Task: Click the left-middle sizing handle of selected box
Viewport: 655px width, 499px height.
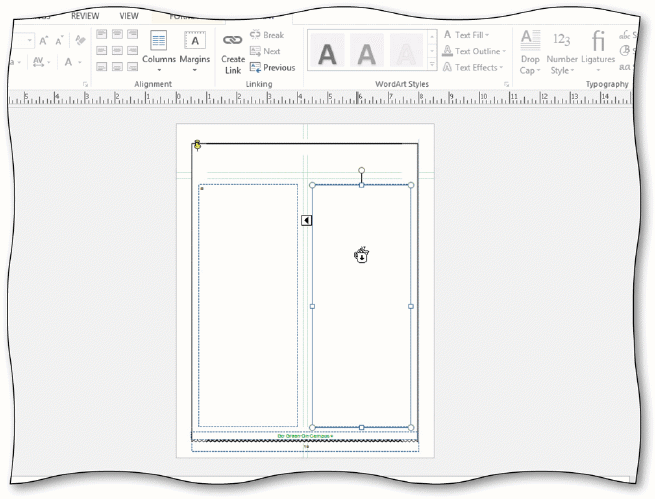Action: coord(312,306)
